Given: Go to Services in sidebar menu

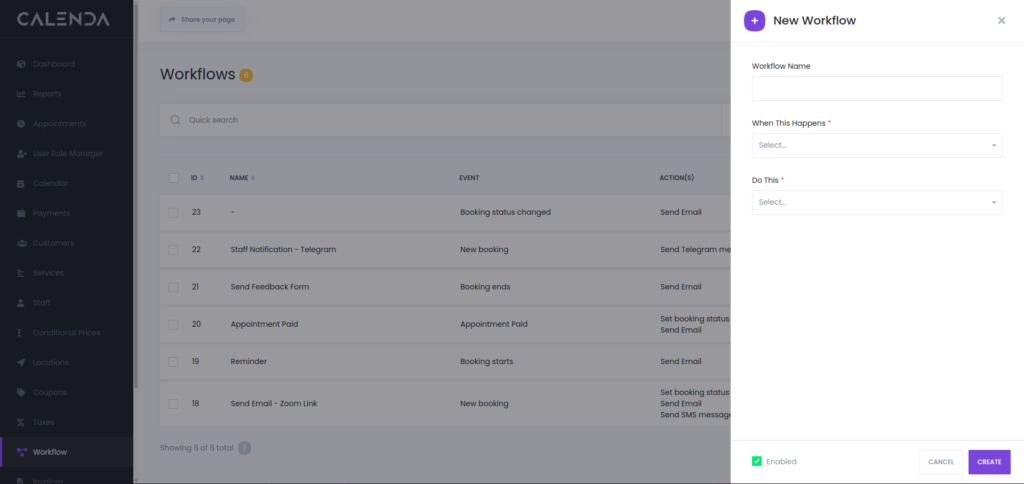Looking at the screenshot, I should (x=48, y=273).
